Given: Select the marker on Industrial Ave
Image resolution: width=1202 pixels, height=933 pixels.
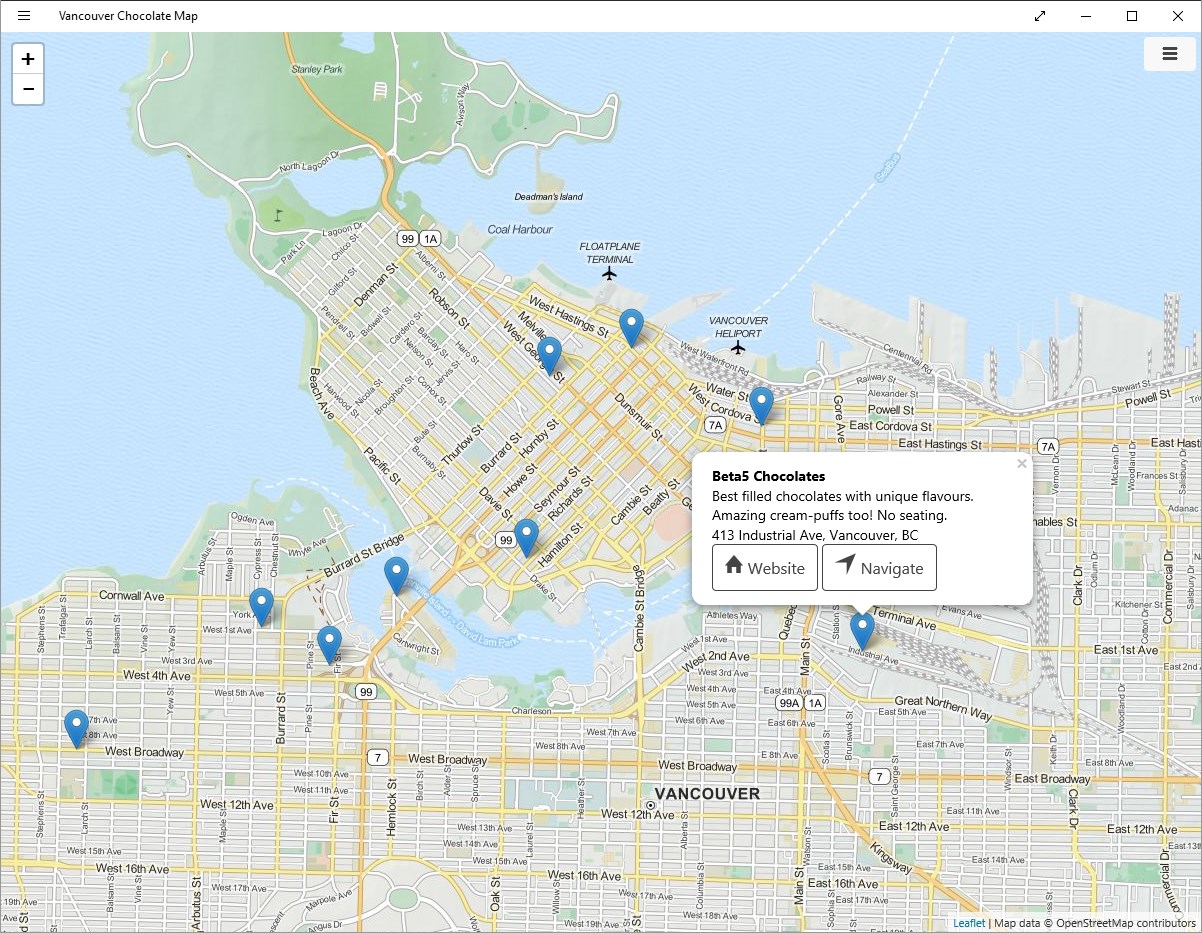Looking at the screenshot, I should [x=862, y=633].
